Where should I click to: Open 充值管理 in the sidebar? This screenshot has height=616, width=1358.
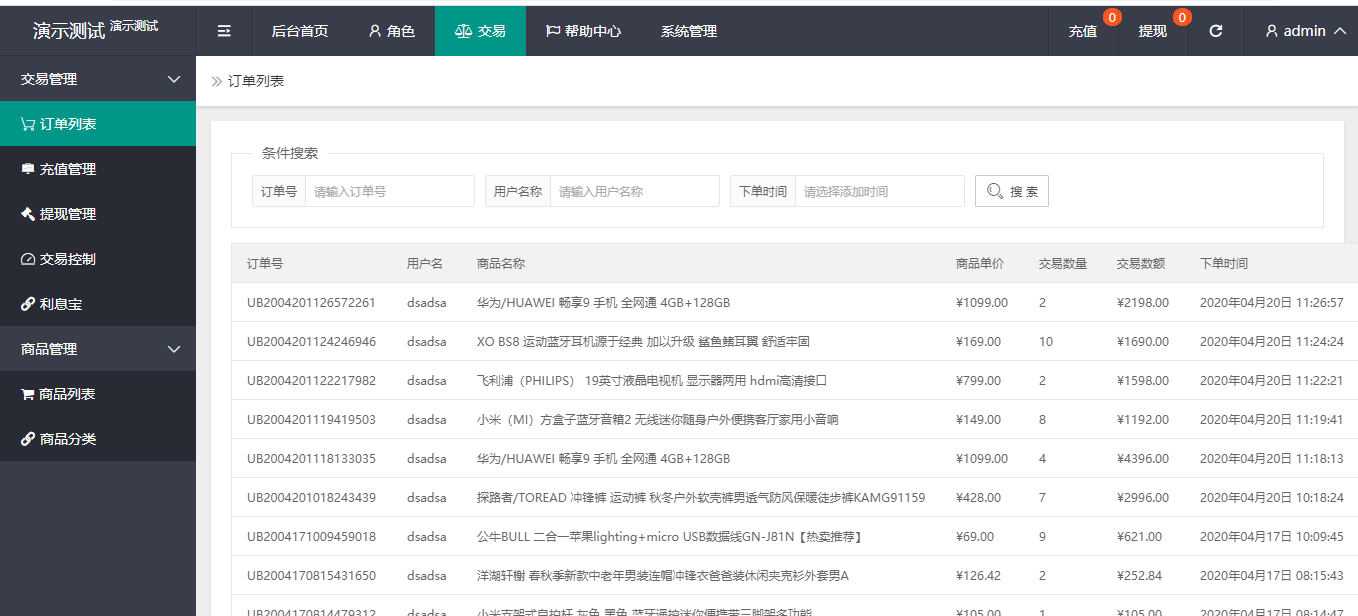click(67, 169)
